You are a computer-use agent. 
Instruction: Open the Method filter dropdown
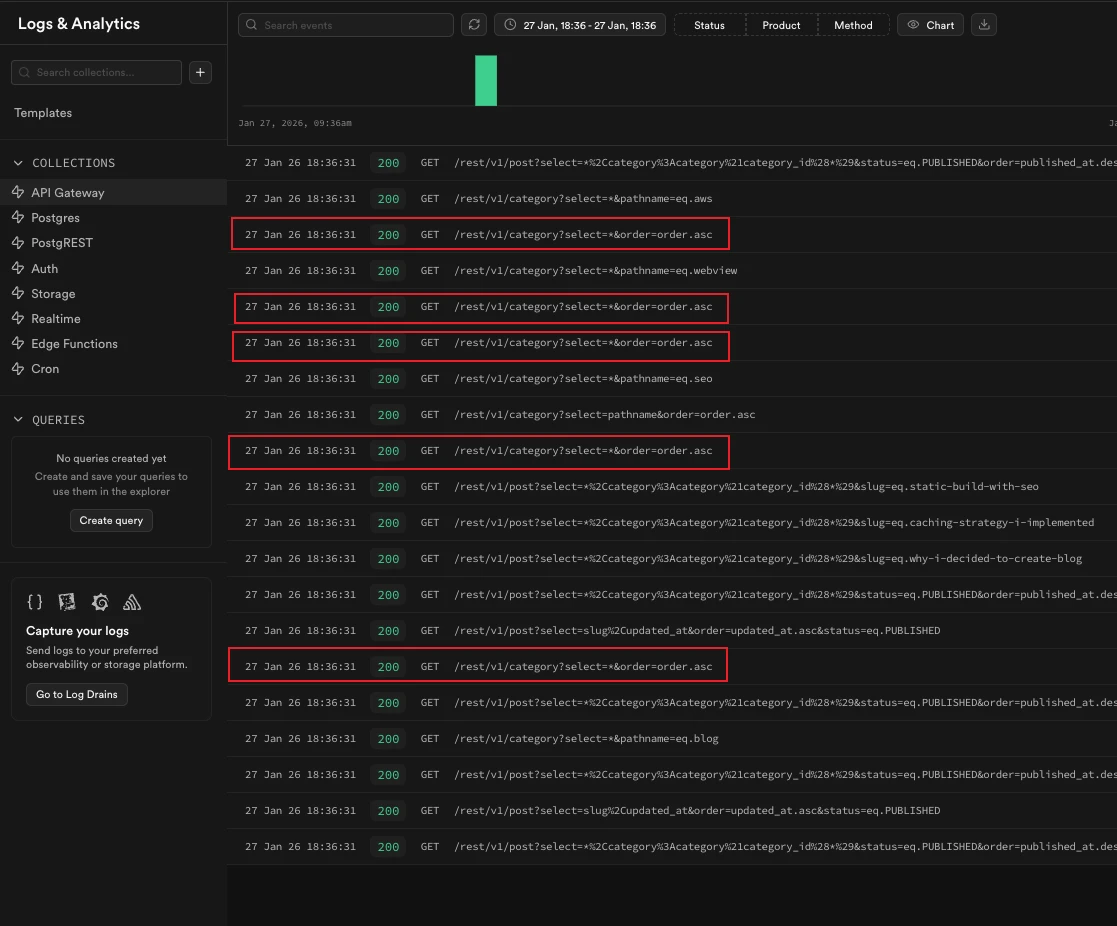(853, 25)
